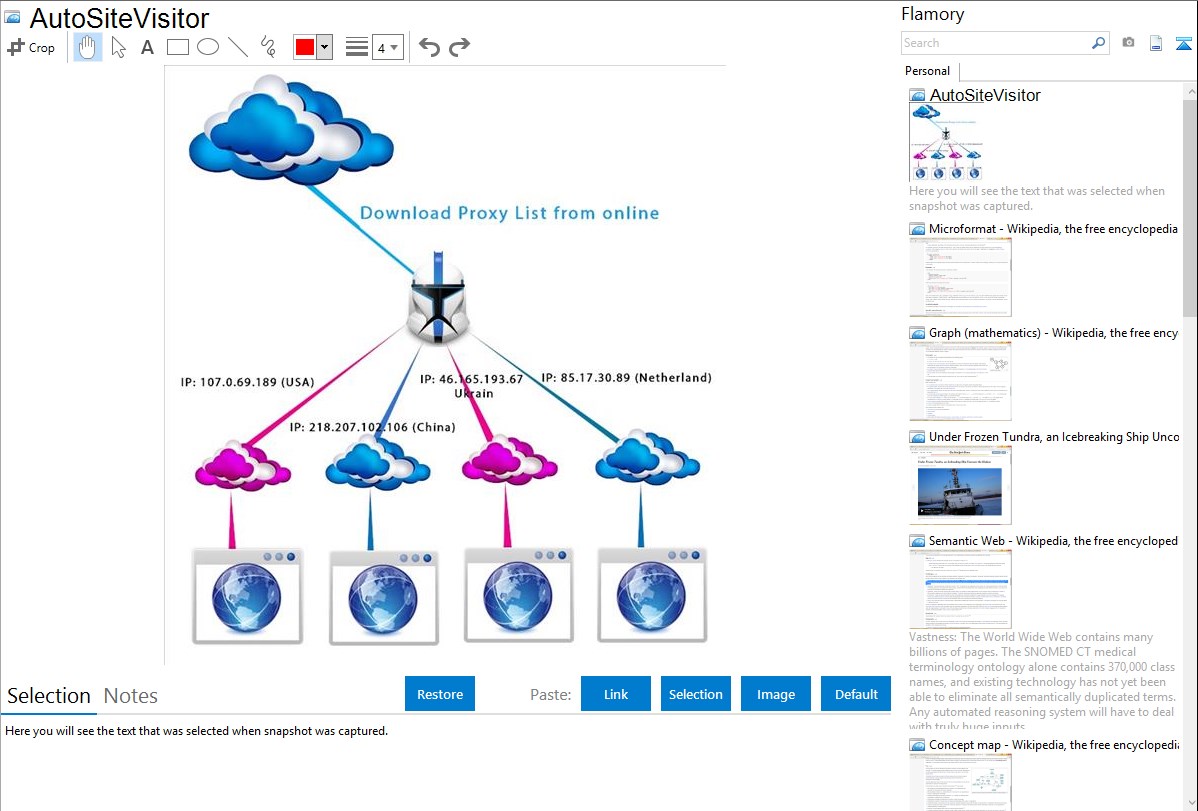The height and width of the screenshot is (811, 1198).
Task: Paste as Link button
Action: 616,694
